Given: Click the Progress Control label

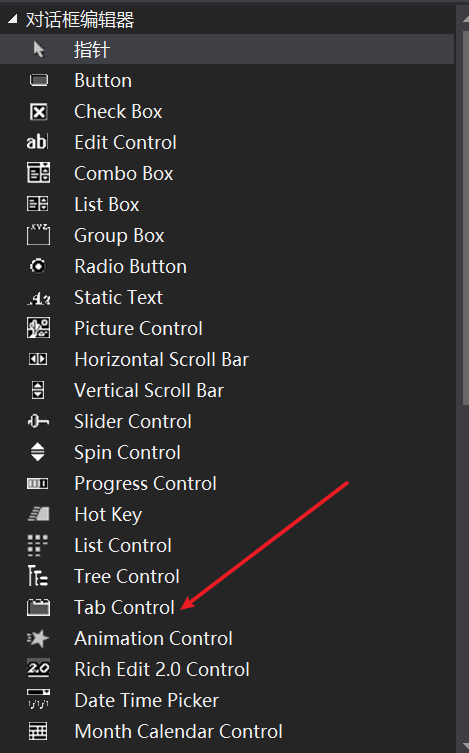Looking at the screenshot, I should pyautogui.click(x=145, y=484).
